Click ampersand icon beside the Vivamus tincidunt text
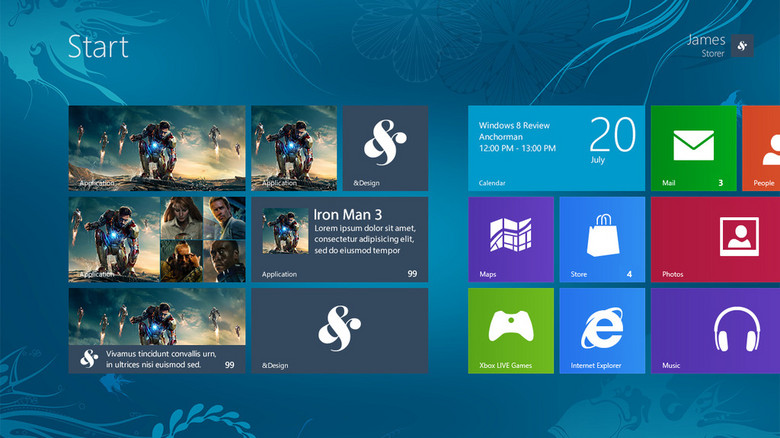The image size is (780, 438). (89, 358)
